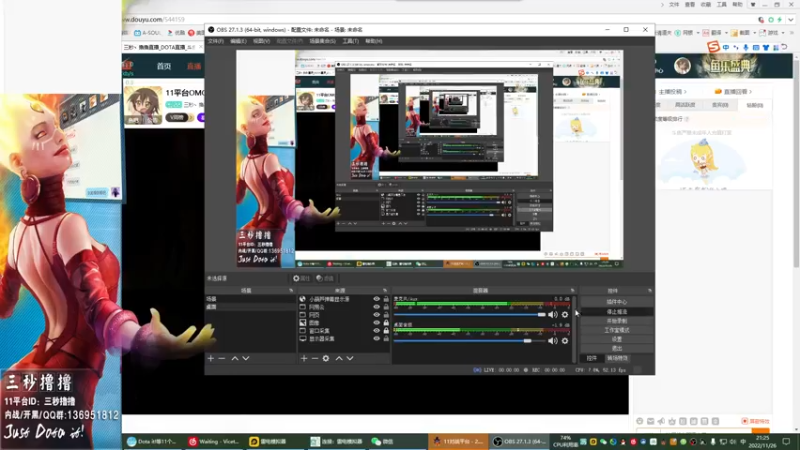Select the 图像 image source icon
The height and width of the screenshot is (450, 800).
[303, 323]
